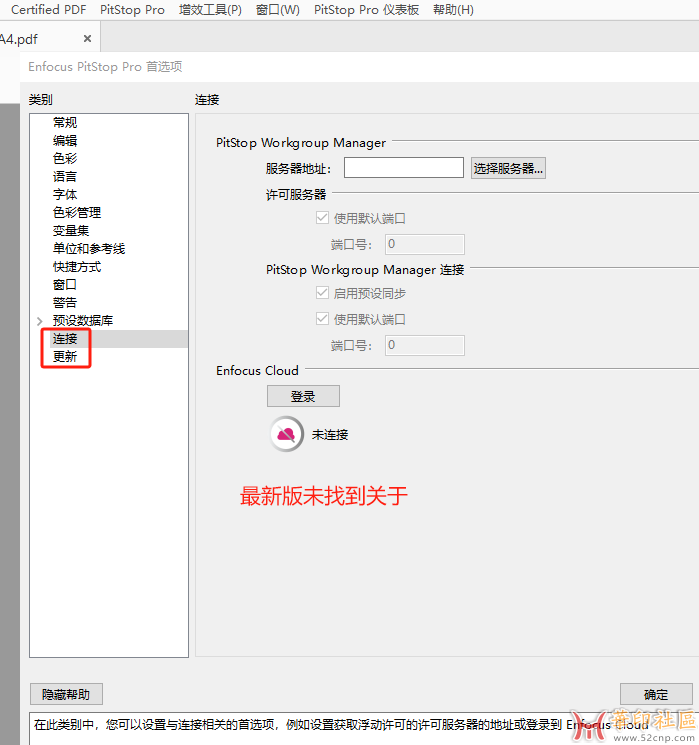Screen dimensions: 699x745
Task: Toggle use default port under license server
Action: (x=322, y=218)
